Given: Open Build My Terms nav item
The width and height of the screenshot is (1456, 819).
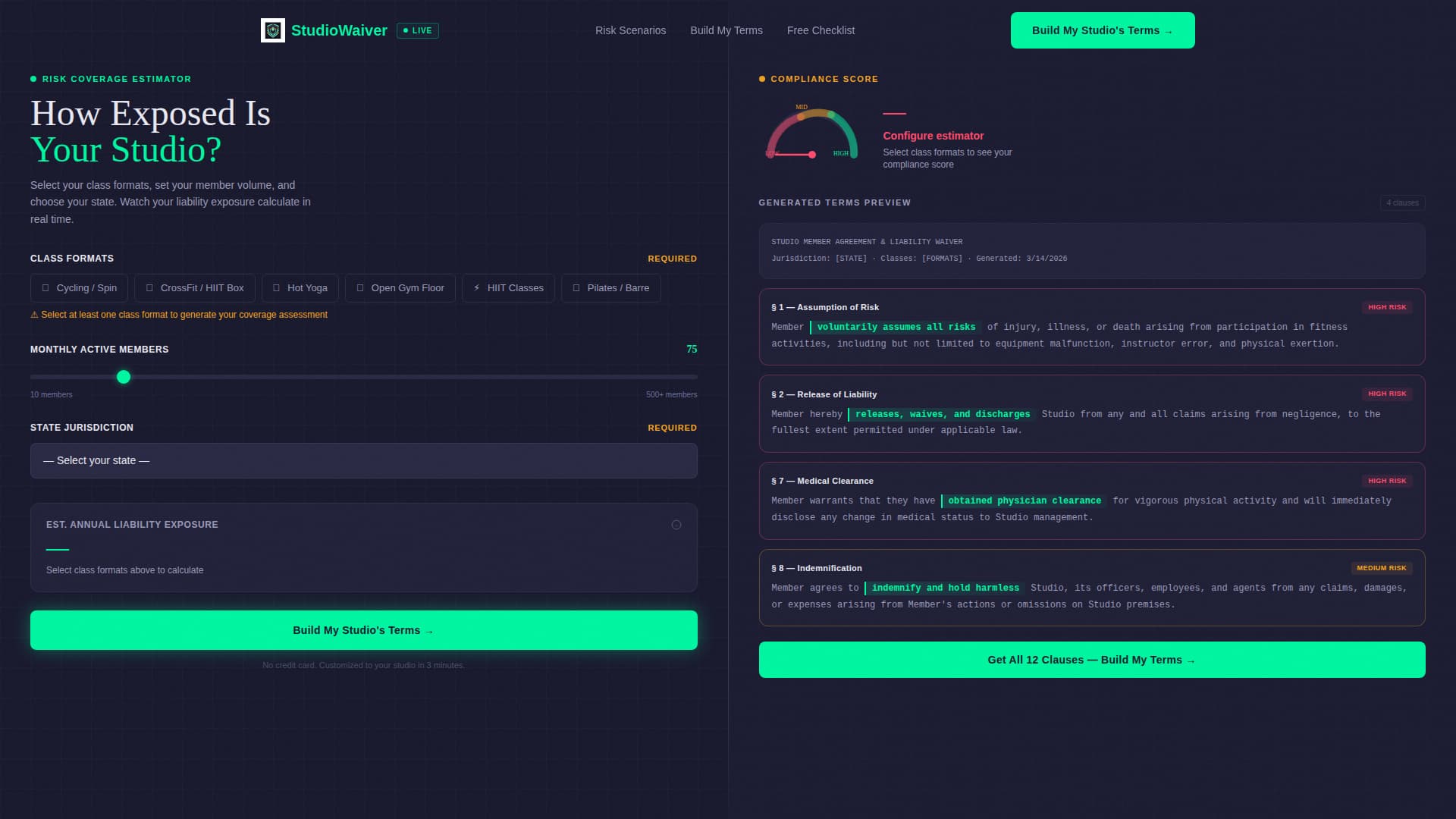Looking at the screenshot, I should pyautogui.click(x=726, y=30).
